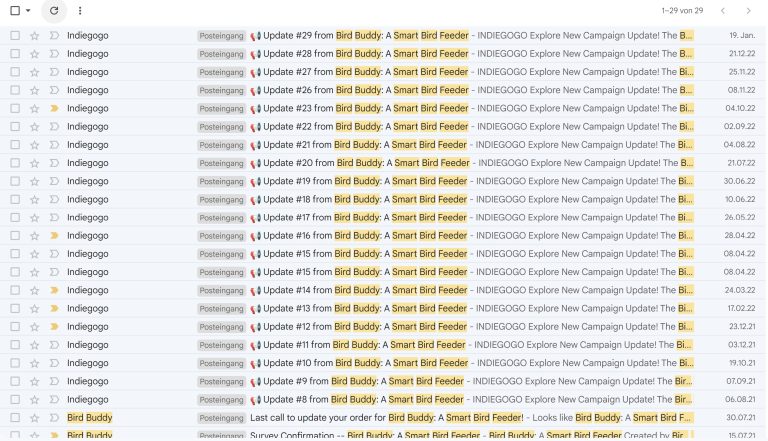Select the Update #14 email checkbox
This screenshot has width=768, height=441.
pyautogui.click(x=15, y=290)
